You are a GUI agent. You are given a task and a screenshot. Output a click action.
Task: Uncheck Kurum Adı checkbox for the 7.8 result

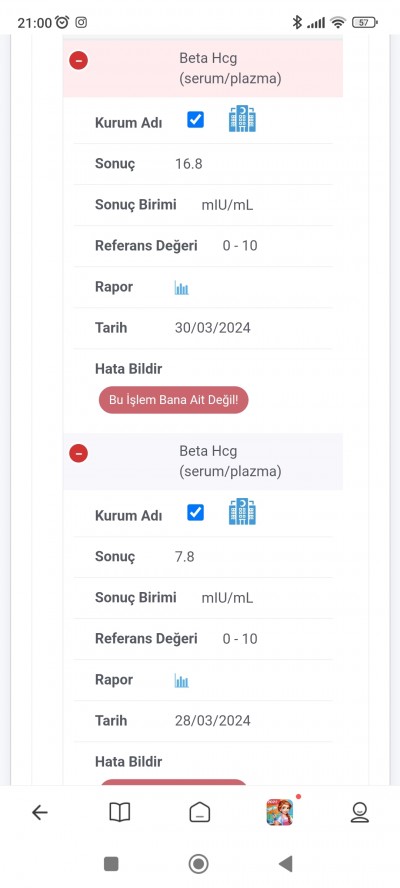point(195,513)
